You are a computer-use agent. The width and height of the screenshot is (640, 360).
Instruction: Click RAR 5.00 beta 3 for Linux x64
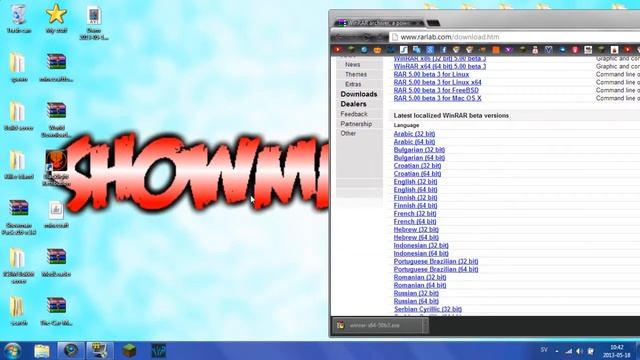point(437,82)
